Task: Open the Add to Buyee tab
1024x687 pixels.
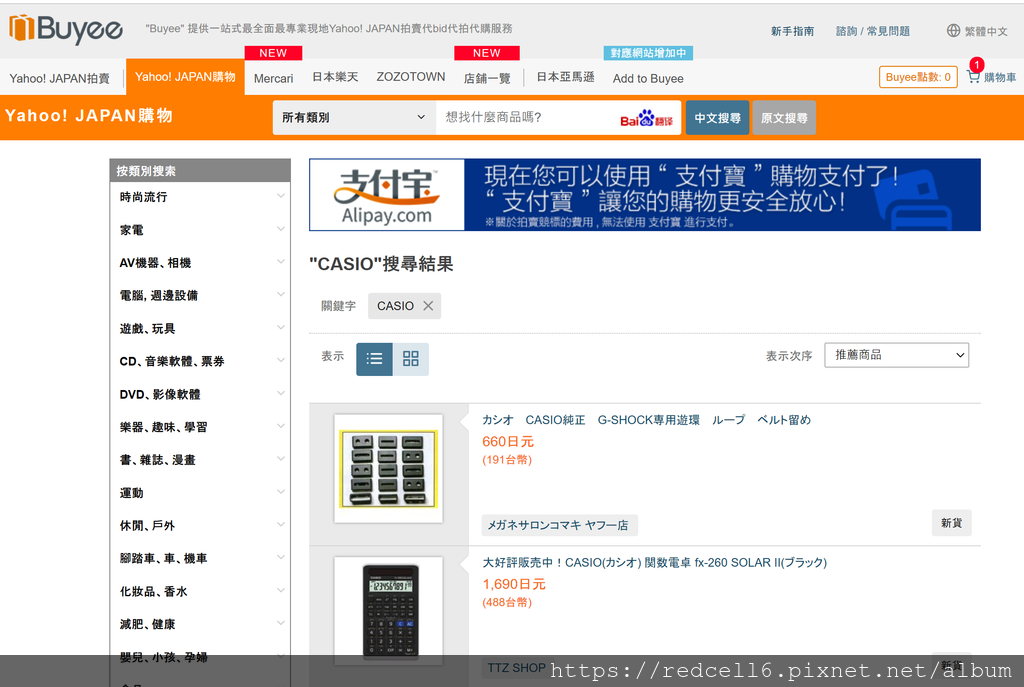Action: [648, 78]
